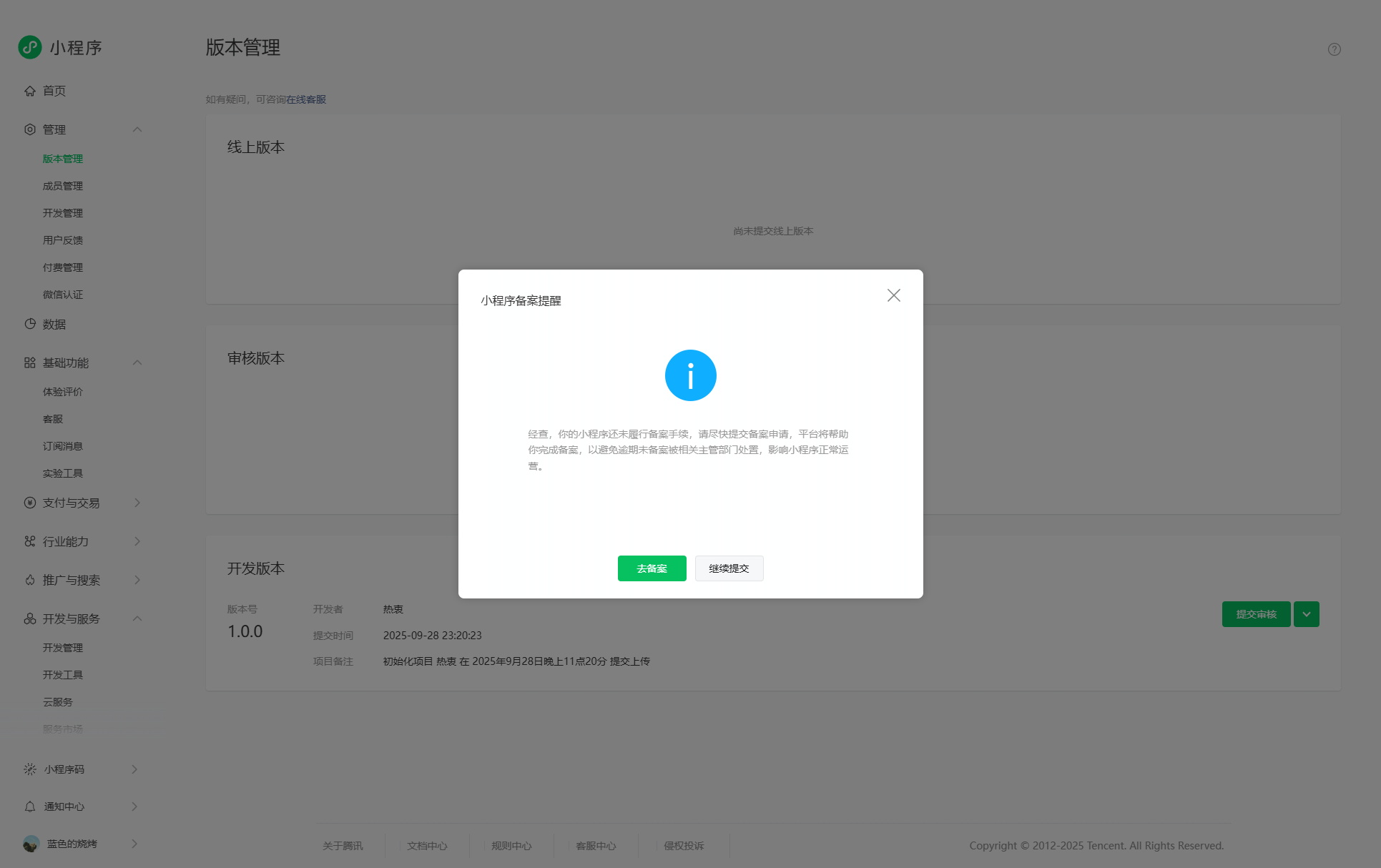Collapse the 基础功能 section chevron
The height and width of the screenshot is (868, 1381).
(x=137, y=363)
